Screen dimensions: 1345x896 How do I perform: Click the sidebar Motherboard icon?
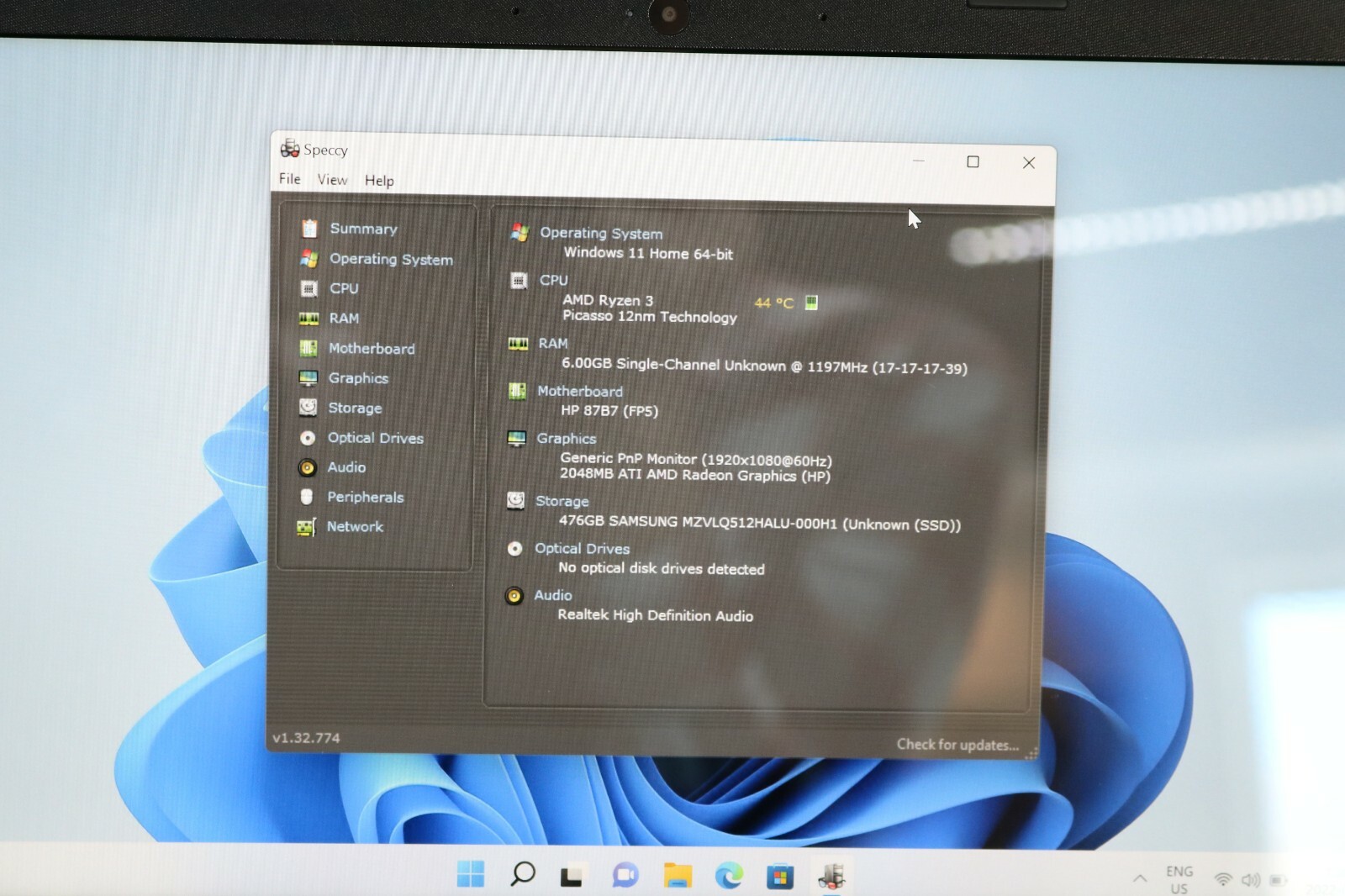point(309,348)
